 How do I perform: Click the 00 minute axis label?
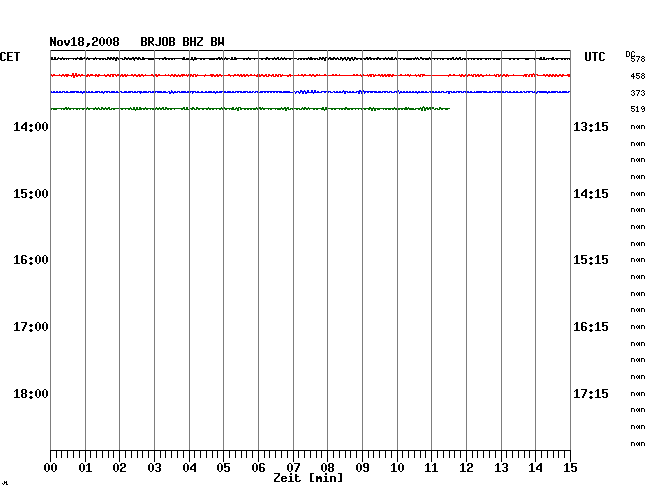click(x=51, y=468)
